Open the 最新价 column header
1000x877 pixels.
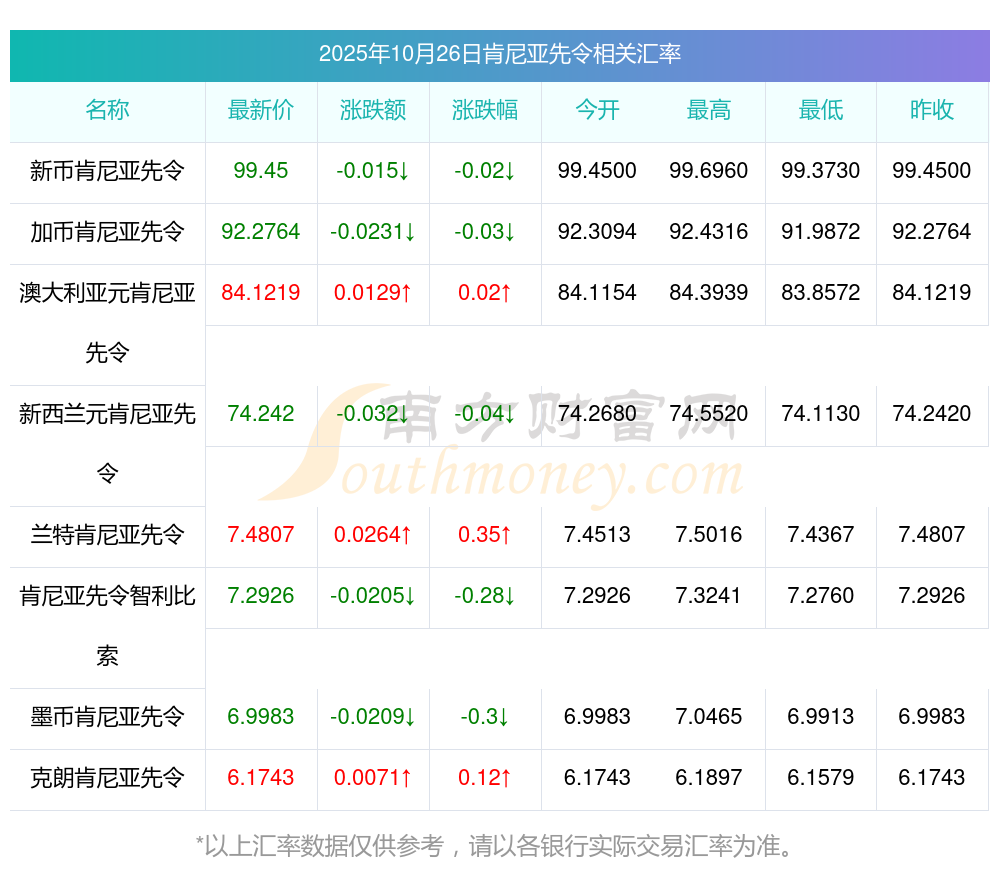click(x=261, y=111)
